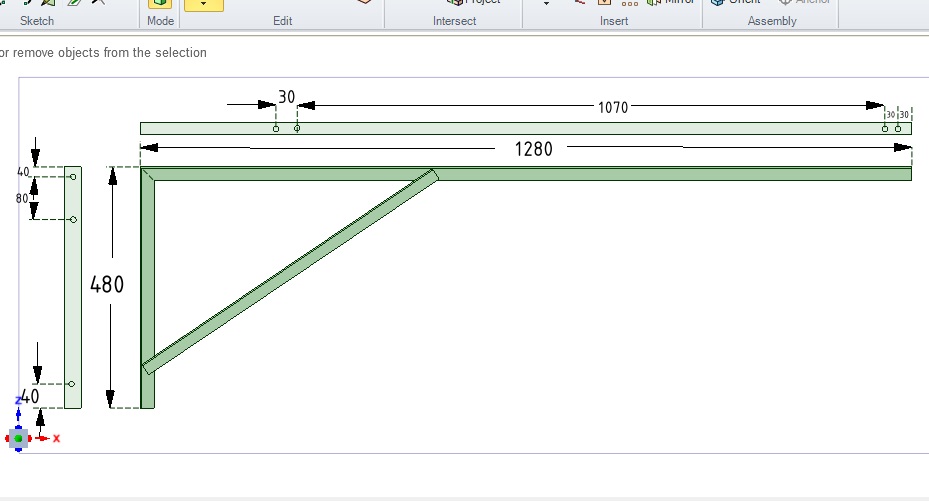Select the long horizontal beam
Image resolution: width=929 pixels, height=501 pixels.
[x=670, y=174]
